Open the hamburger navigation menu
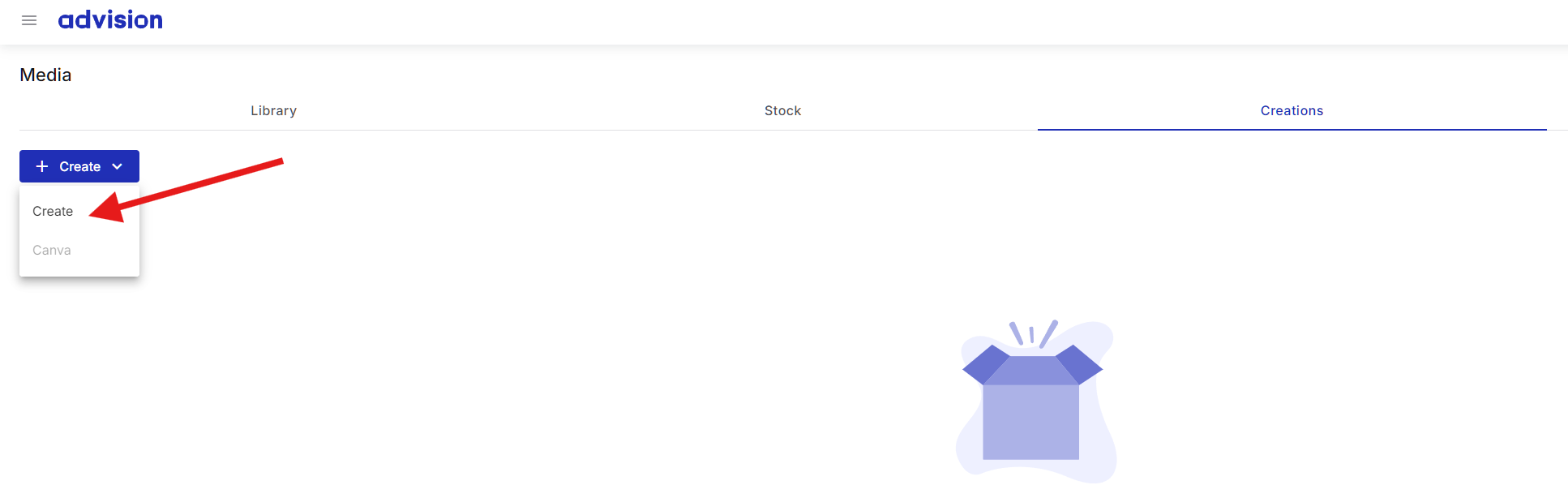 tap(29, 20)
